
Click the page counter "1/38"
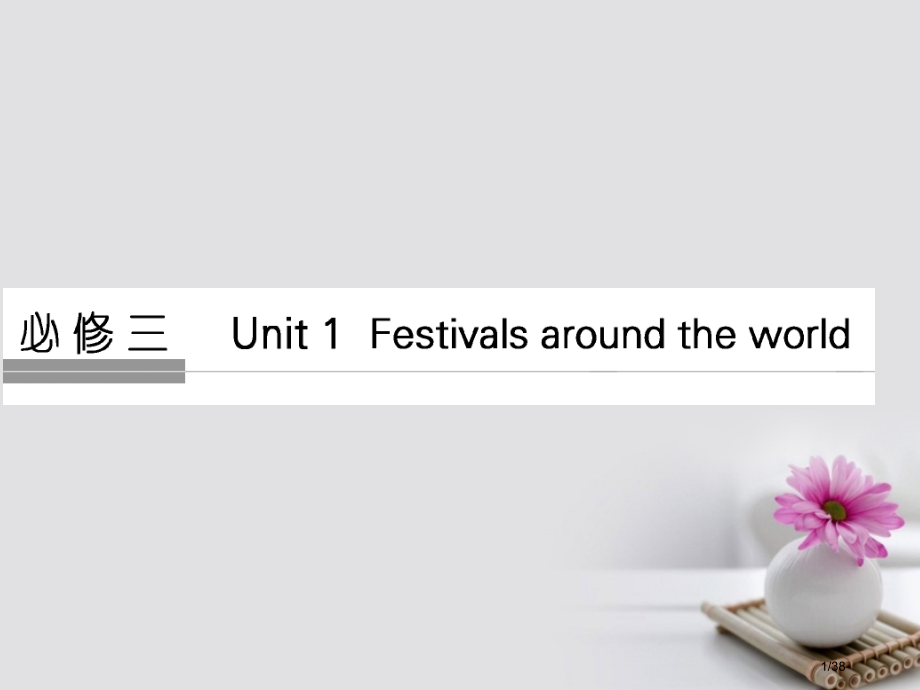833,666
